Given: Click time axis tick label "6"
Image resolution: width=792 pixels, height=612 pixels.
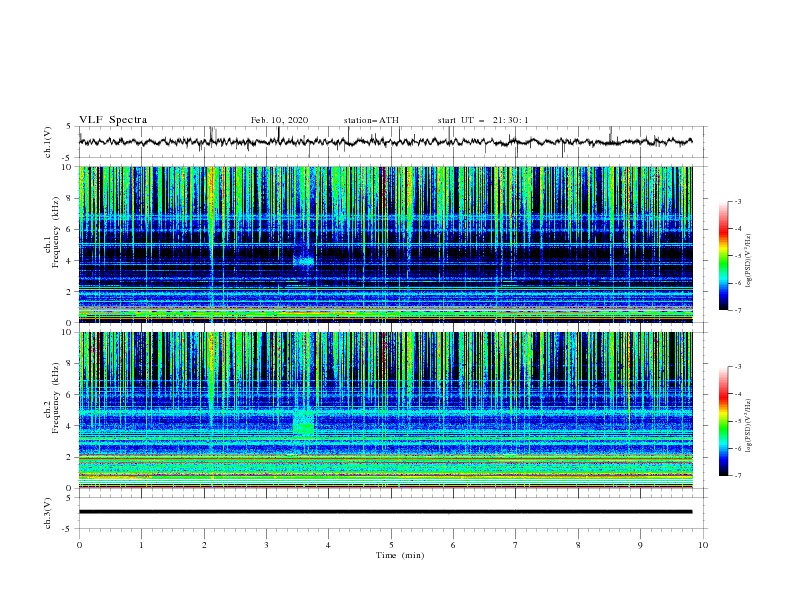Looking at the screenshot, I should click(453, 545).
